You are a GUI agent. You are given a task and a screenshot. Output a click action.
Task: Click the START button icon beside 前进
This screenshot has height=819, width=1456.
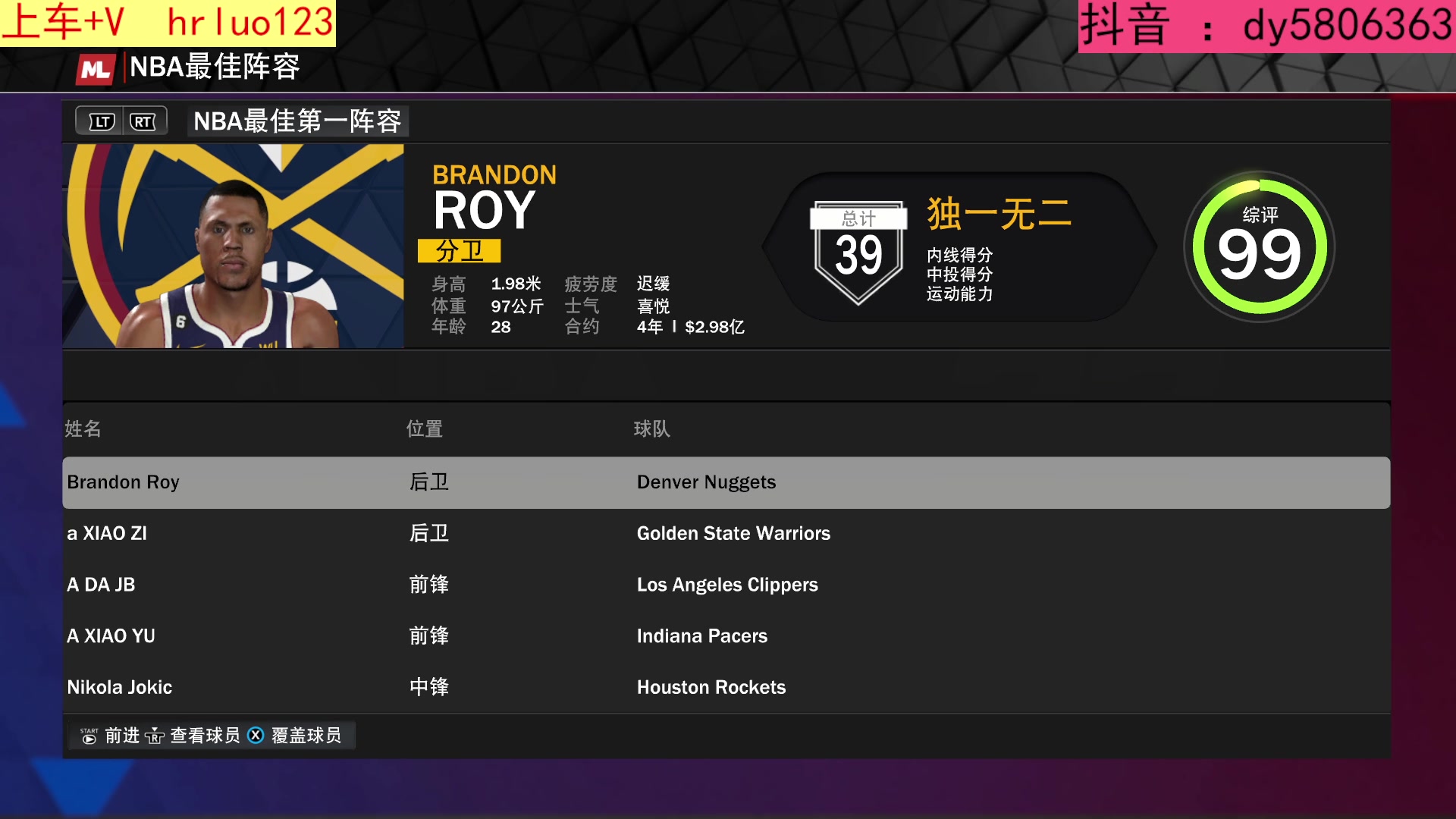(89, 736)
